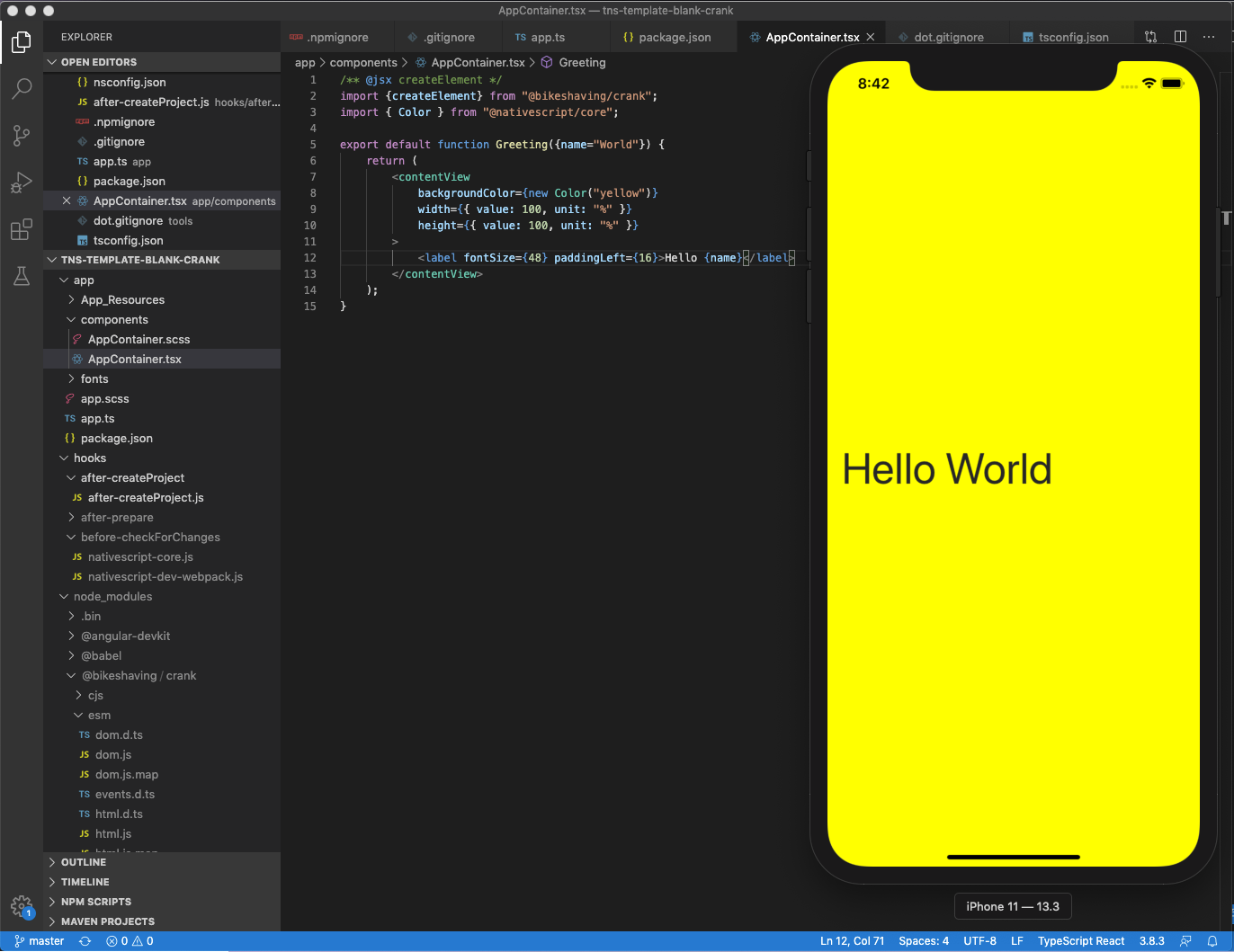Open the Search view in activity bar
This screenshot has height=952, width=1234.
22,89
